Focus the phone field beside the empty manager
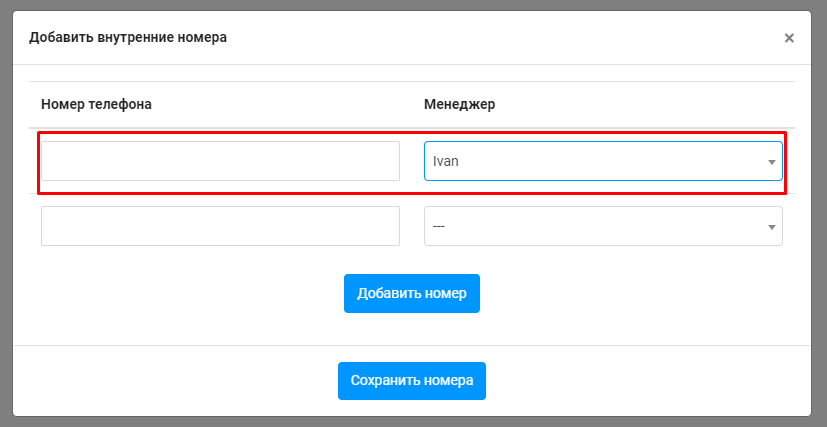The height and width of the screenshot is (427, 827). pos(220,226)
